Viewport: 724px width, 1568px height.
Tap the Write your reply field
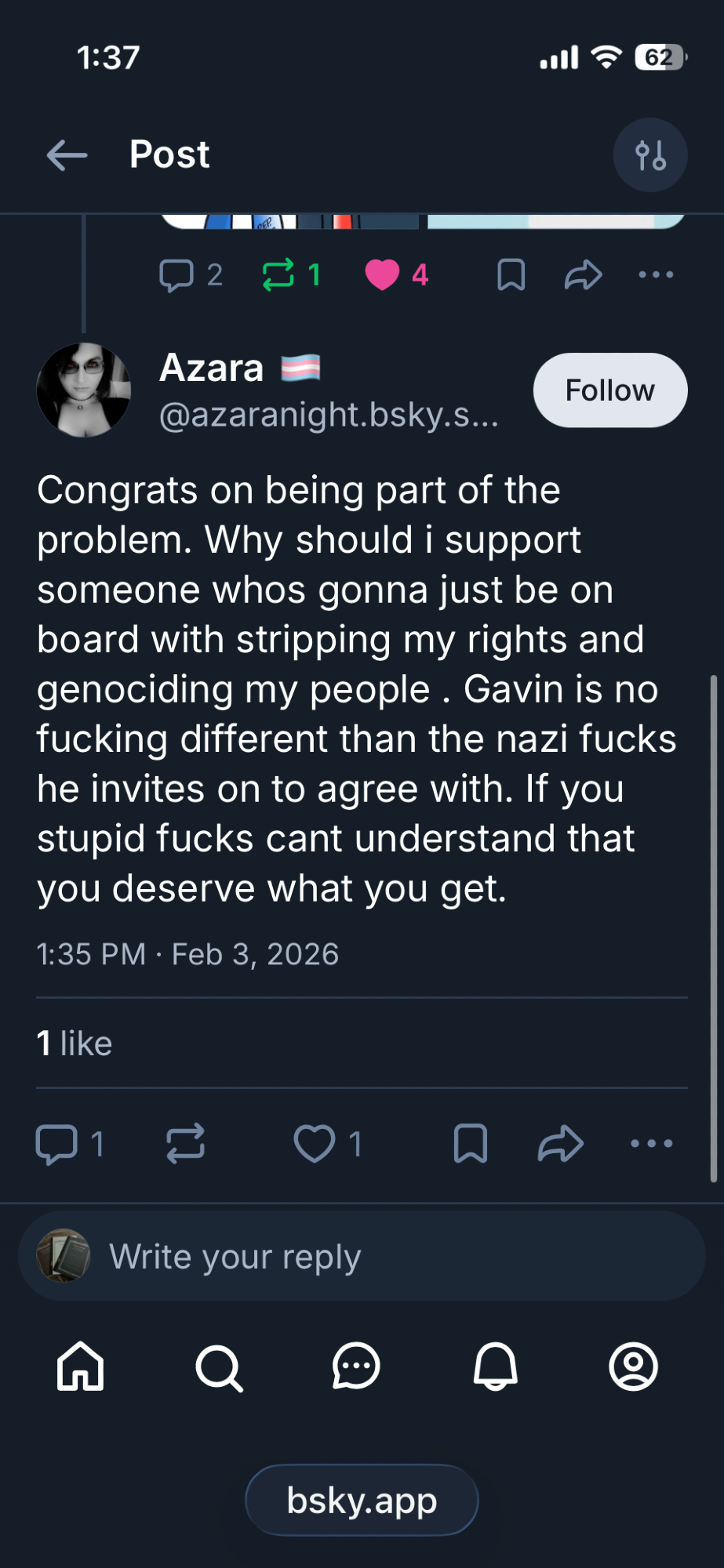(361, 1257)
